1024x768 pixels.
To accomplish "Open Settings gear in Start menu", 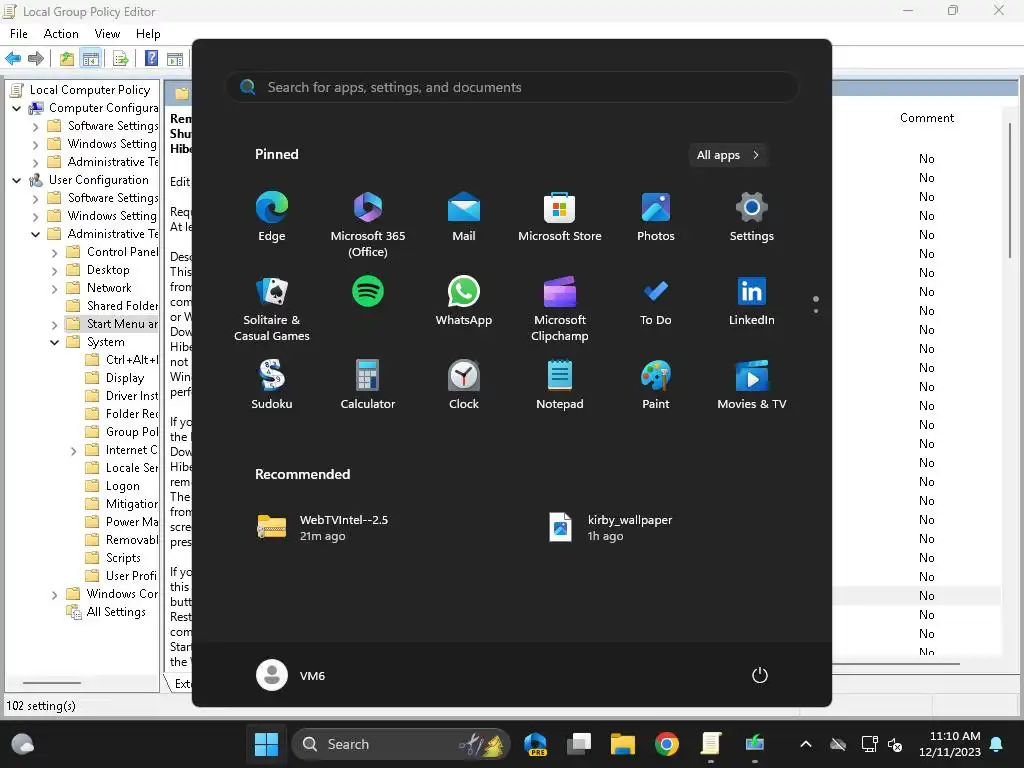I will (x=752, y=217).
